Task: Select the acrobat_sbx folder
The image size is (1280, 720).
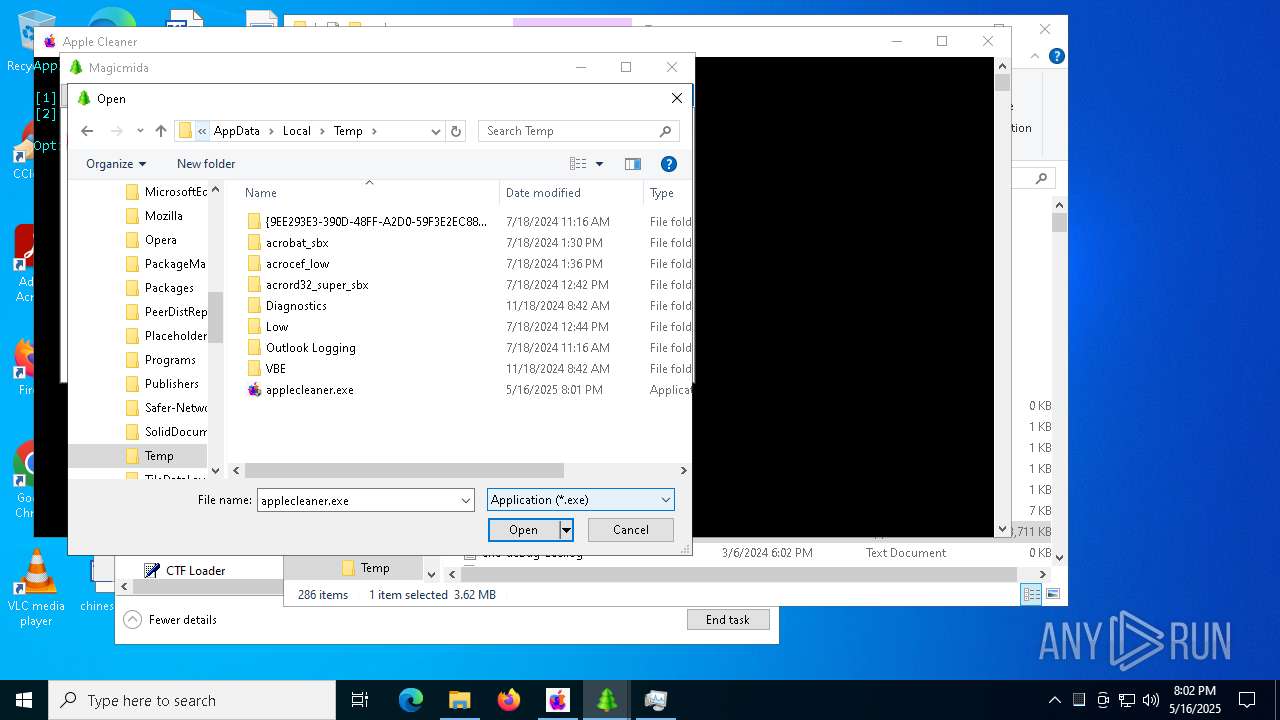Action: 297,243
